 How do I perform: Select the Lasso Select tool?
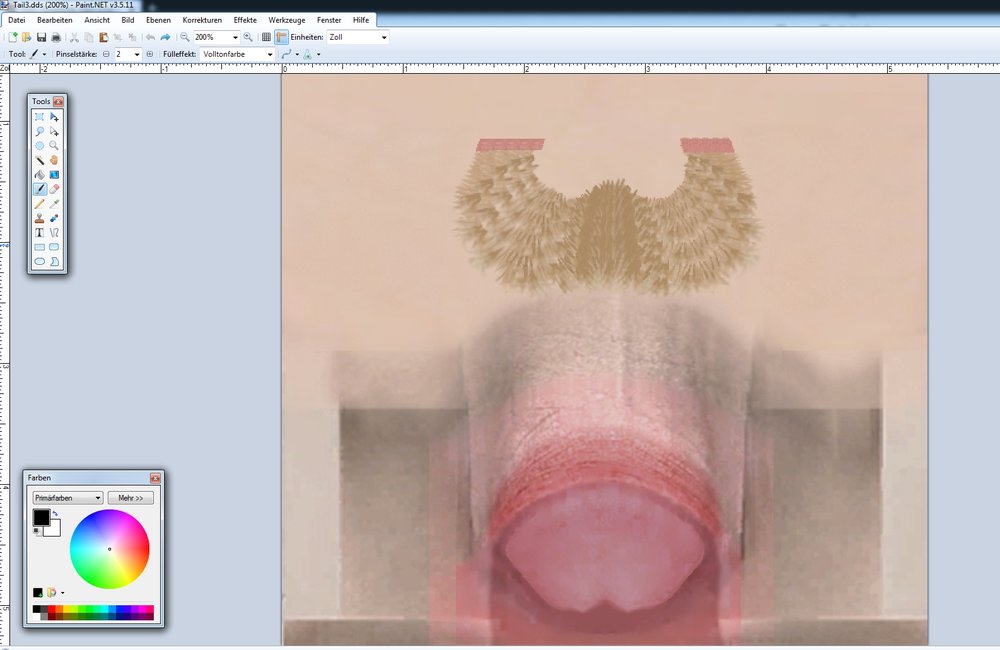point(40,131)
